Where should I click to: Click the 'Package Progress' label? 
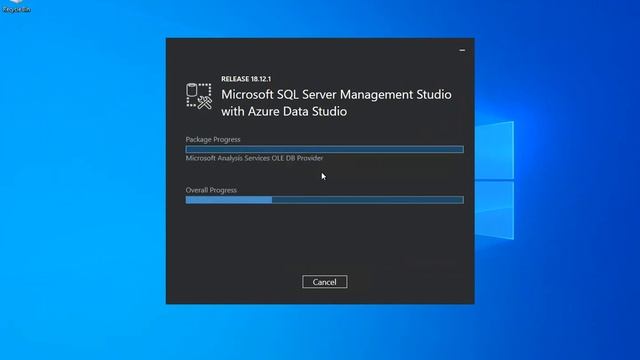213,139
